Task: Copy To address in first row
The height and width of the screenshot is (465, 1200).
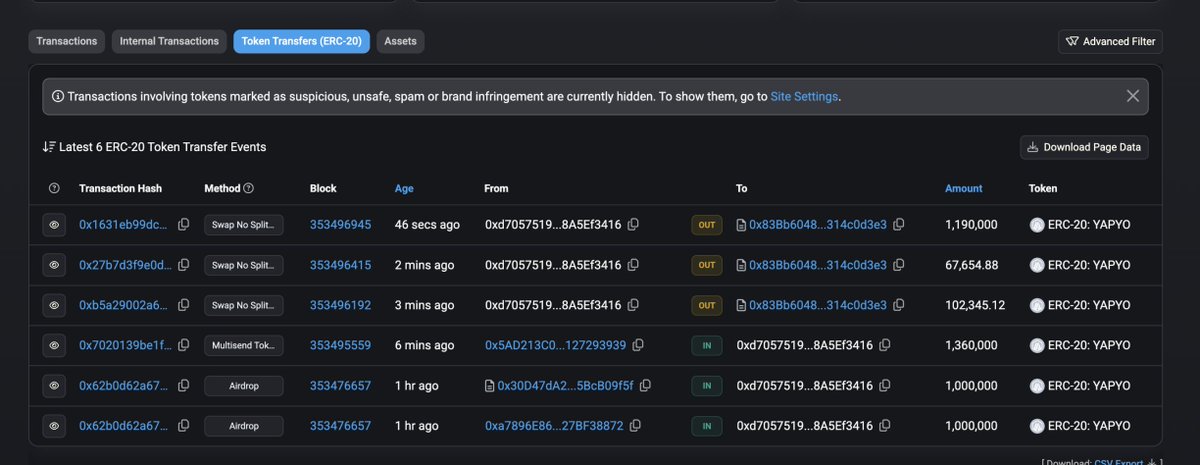Action: (x=899, y=225)
